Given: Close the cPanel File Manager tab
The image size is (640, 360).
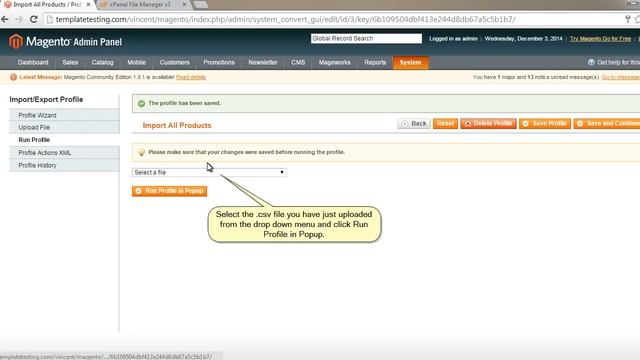Looking at the screenshot, I should click(184, 4).
